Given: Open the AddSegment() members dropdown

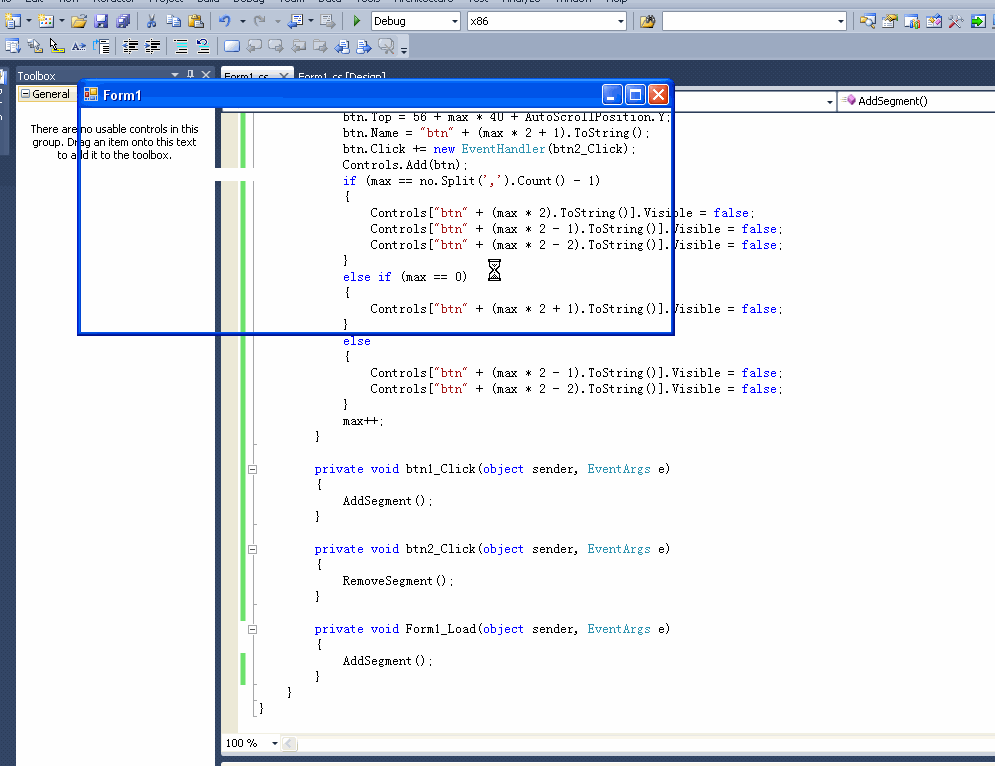Looking at the screenshot, I should pyautogui.click(x=916, y=101).
